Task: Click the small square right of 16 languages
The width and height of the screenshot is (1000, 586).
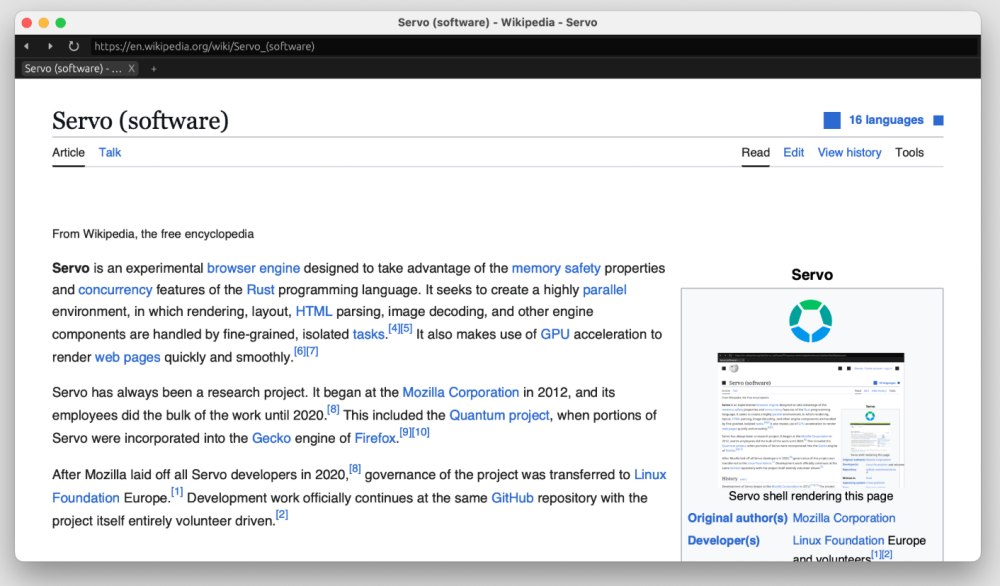Action: [x=938, y=121]
